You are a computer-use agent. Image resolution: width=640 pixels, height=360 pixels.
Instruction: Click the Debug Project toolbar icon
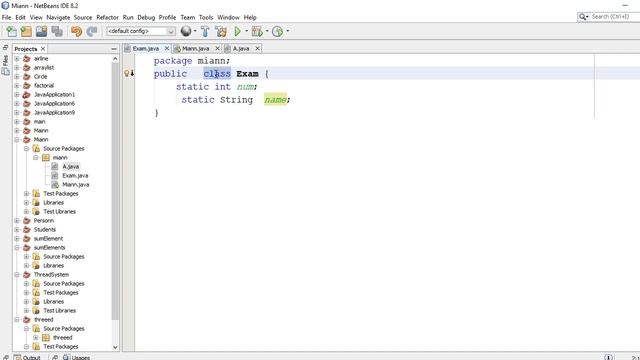[257, 31]
